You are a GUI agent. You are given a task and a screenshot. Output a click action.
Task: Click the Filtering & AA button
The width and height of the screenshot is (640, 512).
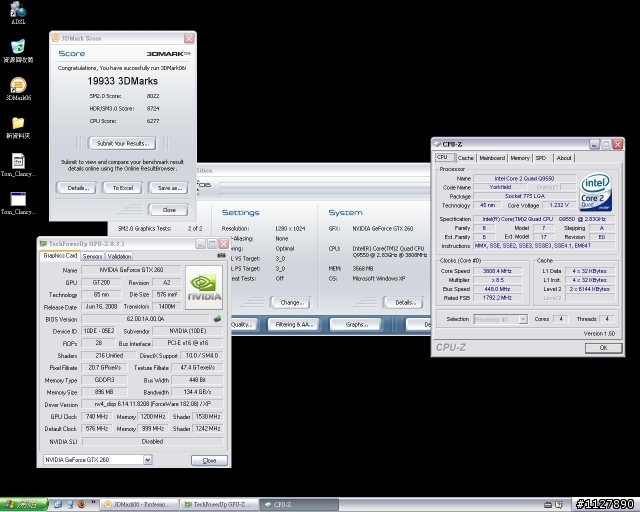pyautogui.click(x=293, y=325)
